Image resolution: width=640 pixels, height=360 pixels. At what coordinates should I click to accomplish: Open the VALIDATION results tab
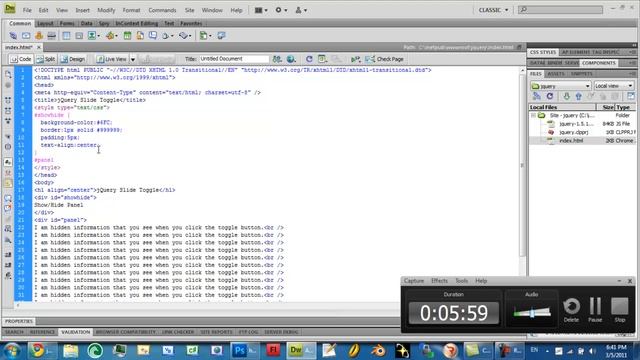tap(76, 332)
